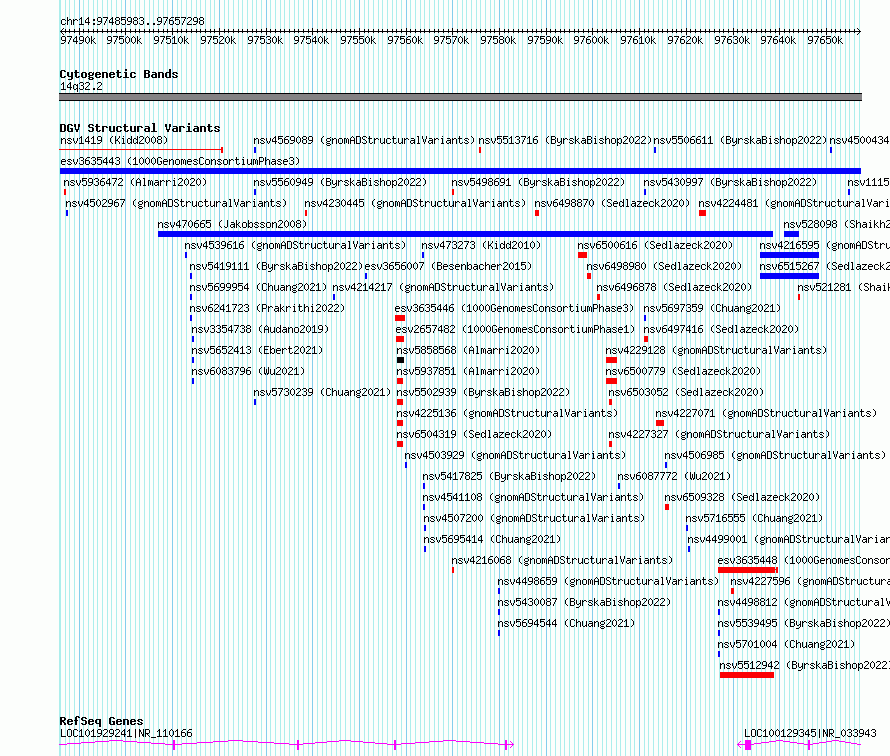Open nsv5419111 (ByrskaBishop2022) variant

click(276, 266)
